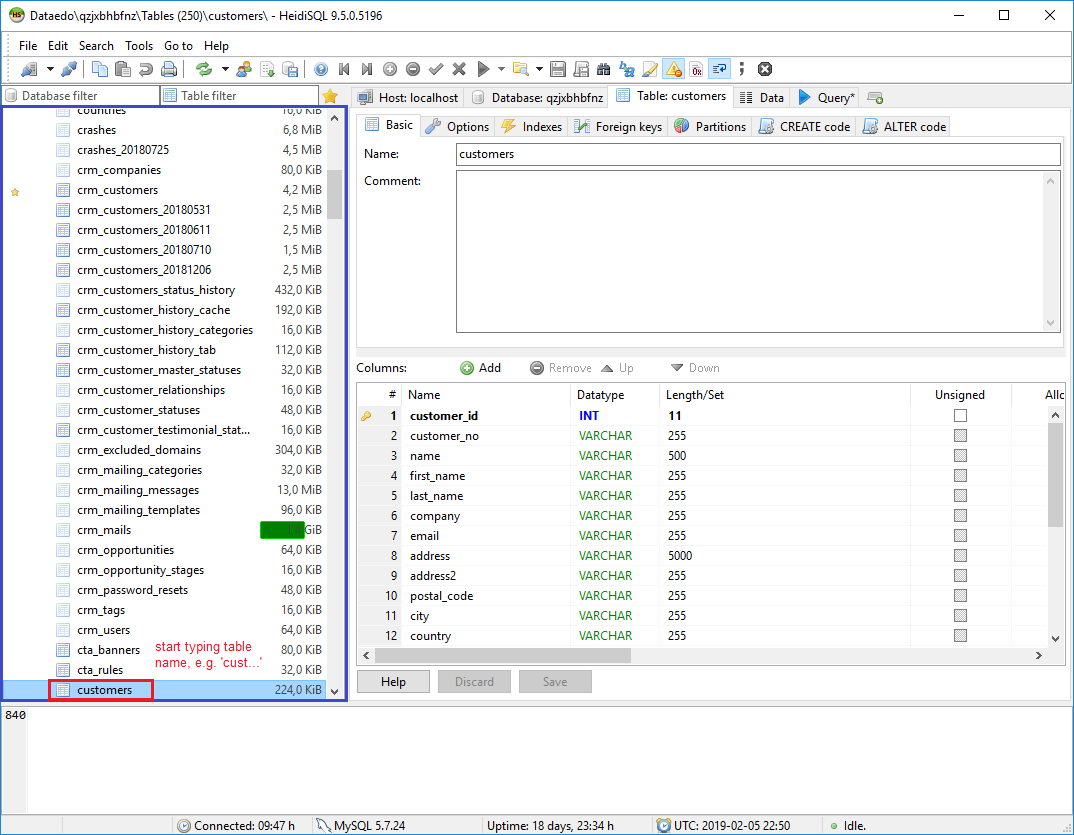1074x835 pixels.
Task: Click the Print toolbar icon
Action: tap(169, 69)
